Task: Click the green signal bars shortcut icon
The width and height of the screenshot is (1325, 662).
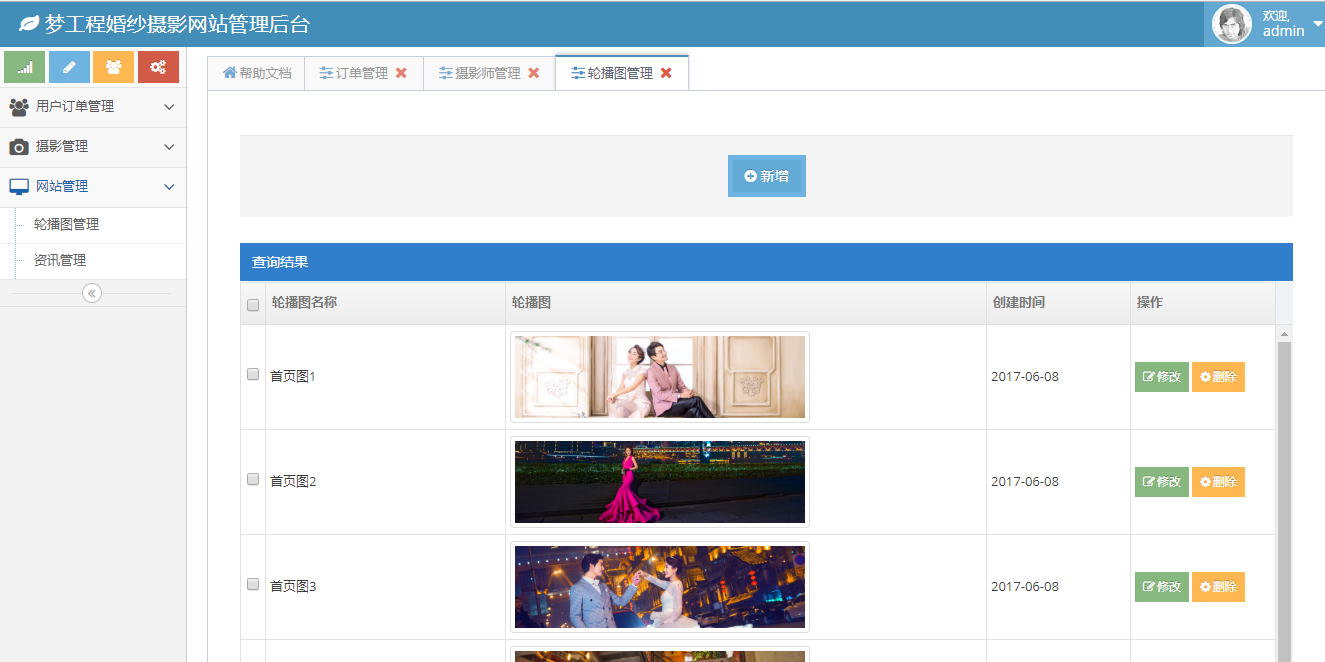Action: click(24, 67)
